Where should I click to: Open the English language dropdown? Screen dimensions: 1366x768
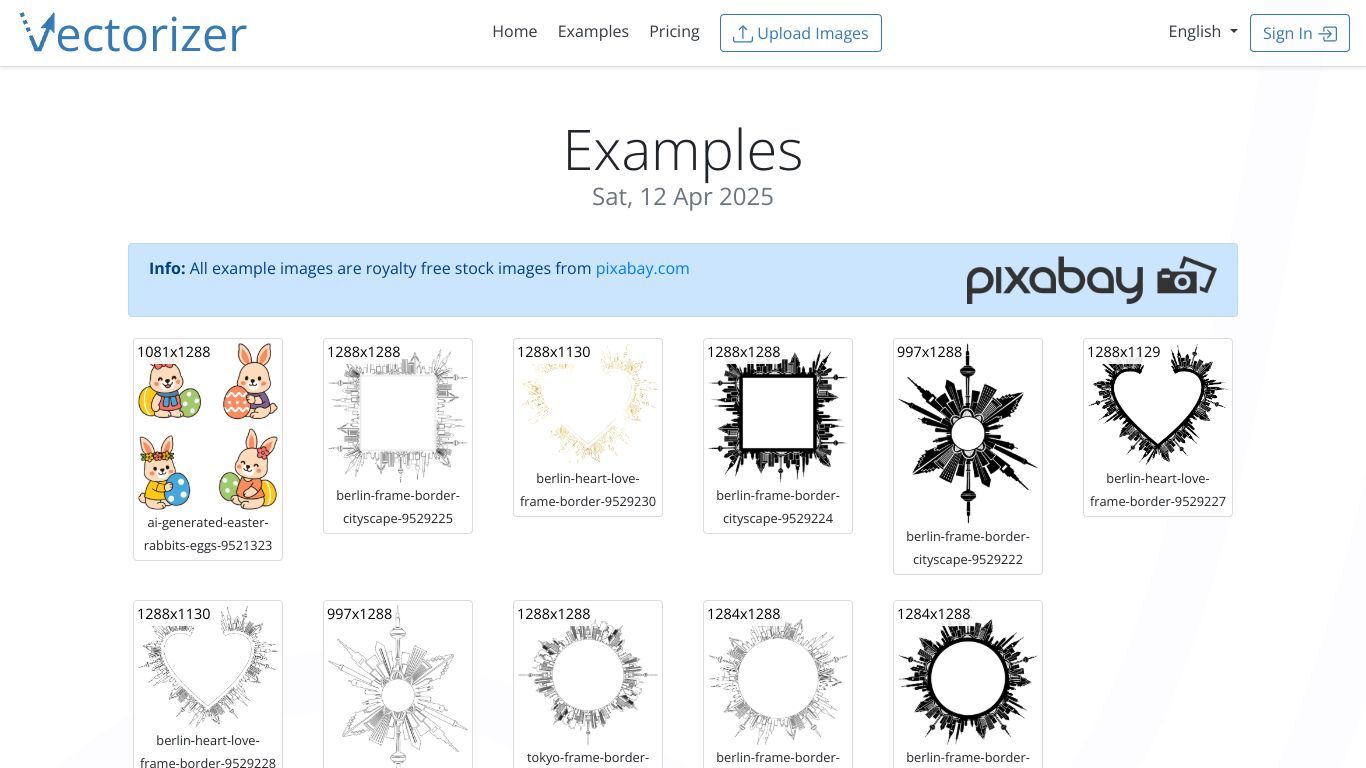coord(1203,32)
